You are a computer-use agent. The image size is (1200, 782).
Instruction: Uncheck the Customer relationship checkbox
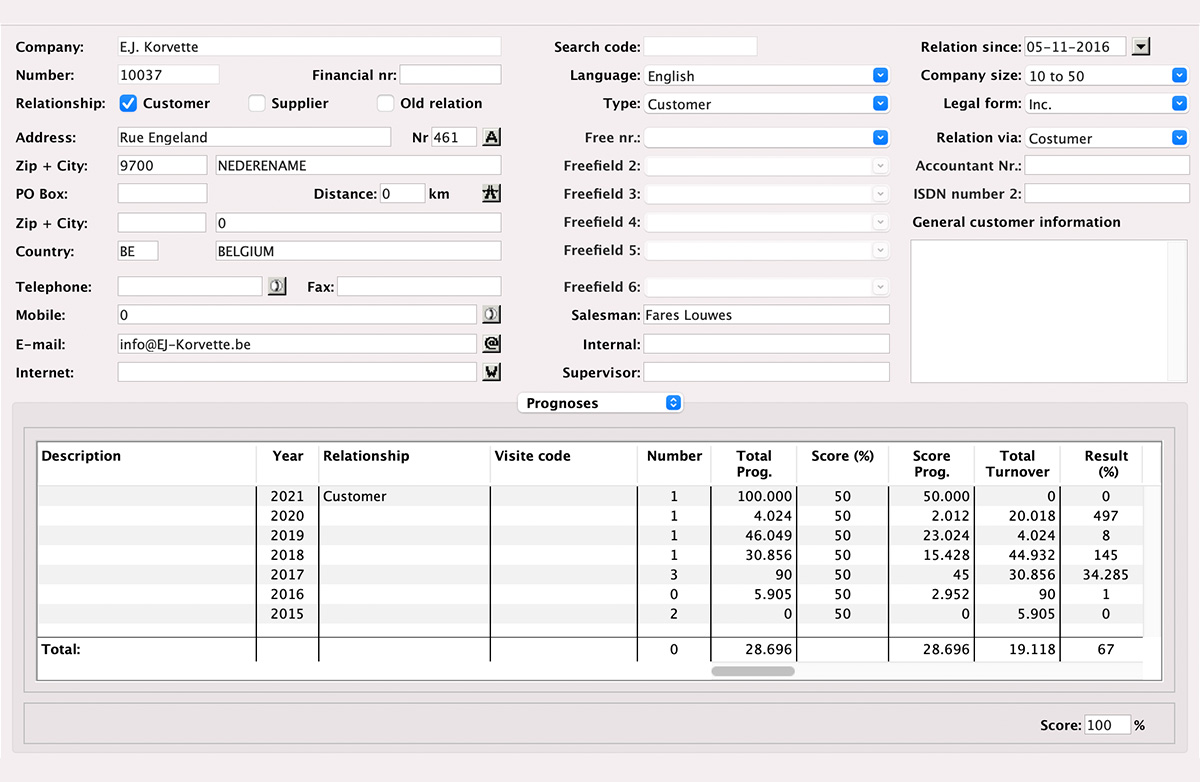(128, 103)
